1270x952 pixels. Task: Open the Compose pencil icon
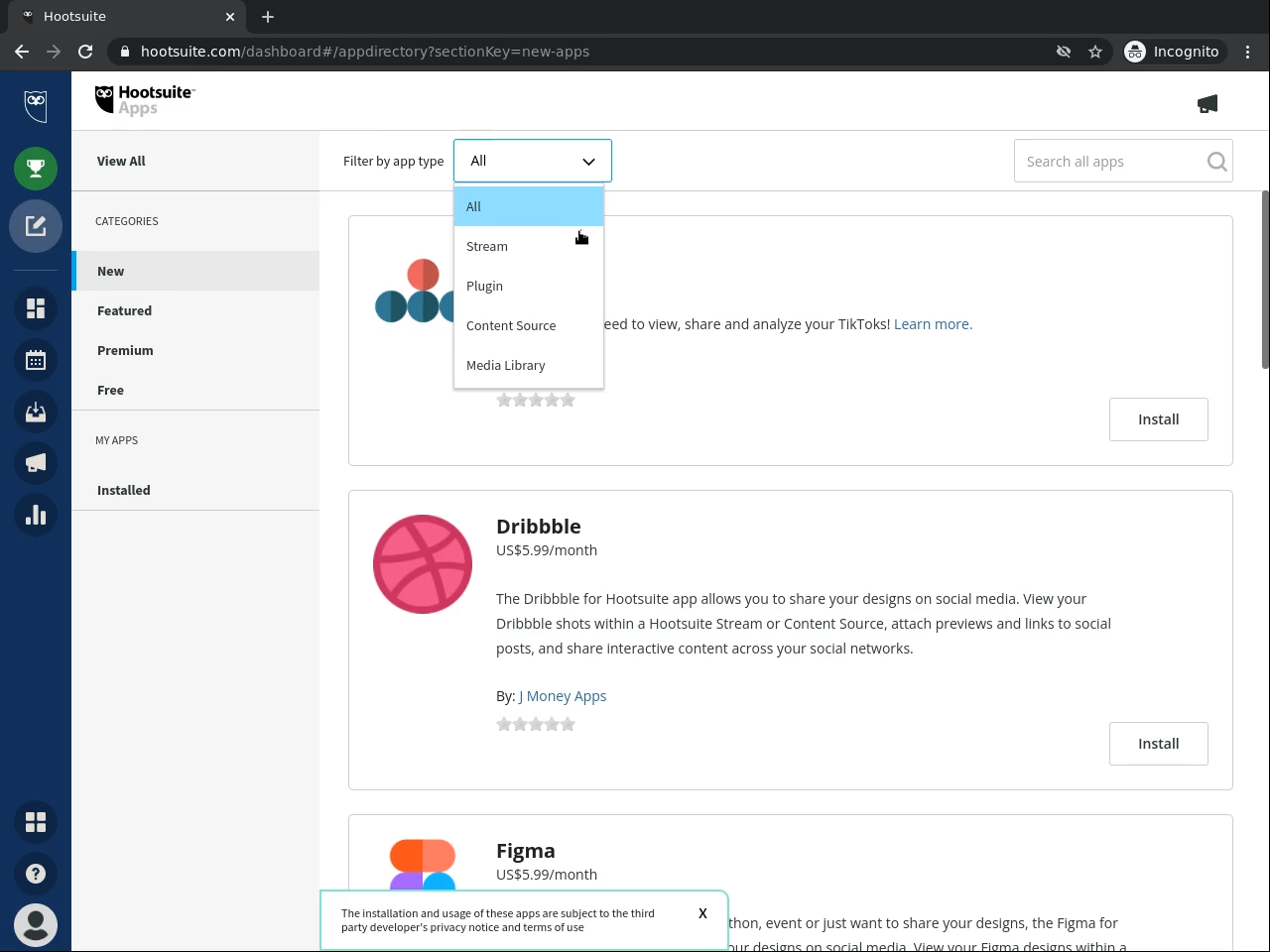pyautogui.click(x=36, y=226)
